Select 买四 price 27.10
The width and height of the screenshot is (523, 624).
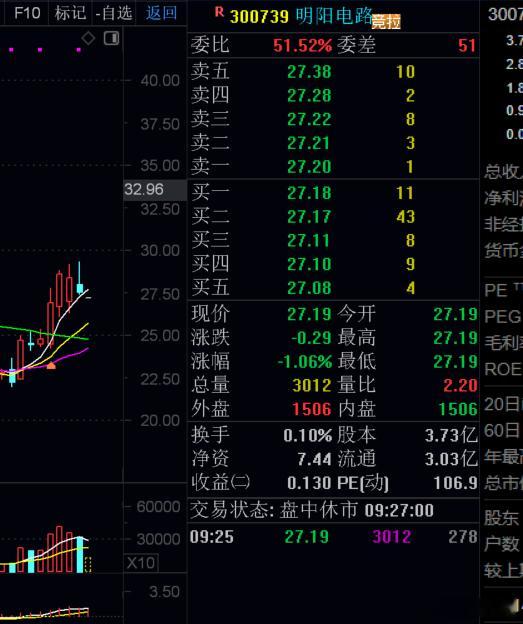coord(309,264)
